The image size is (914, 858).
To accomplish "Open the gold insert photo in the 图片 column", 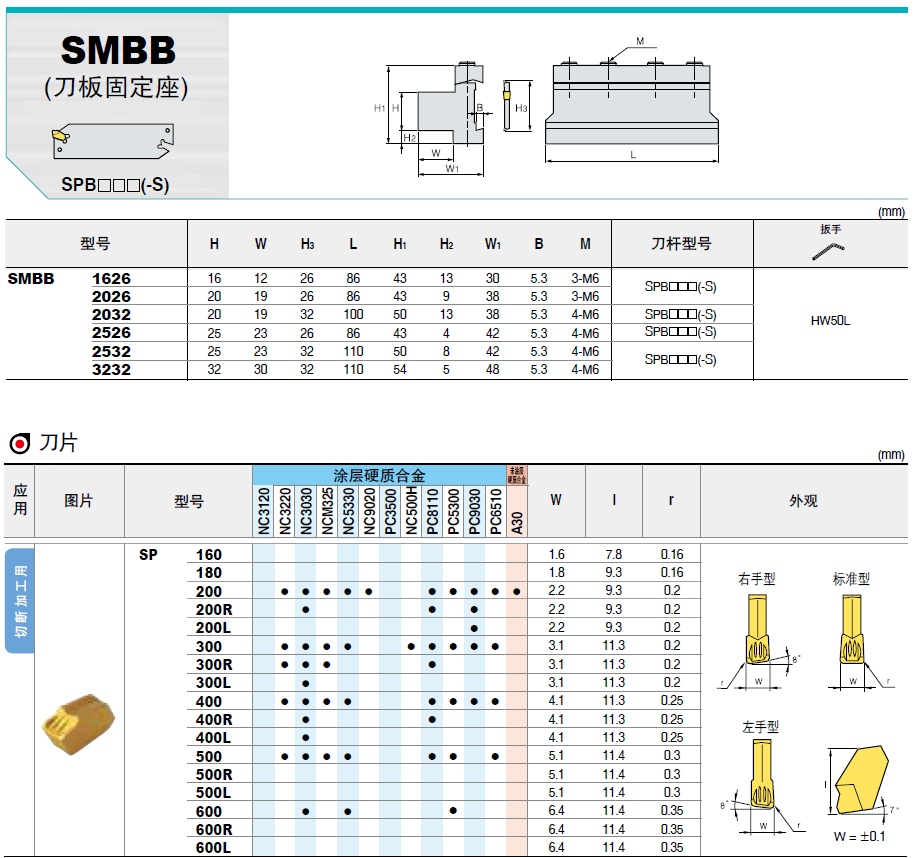I will pos(78,722).
